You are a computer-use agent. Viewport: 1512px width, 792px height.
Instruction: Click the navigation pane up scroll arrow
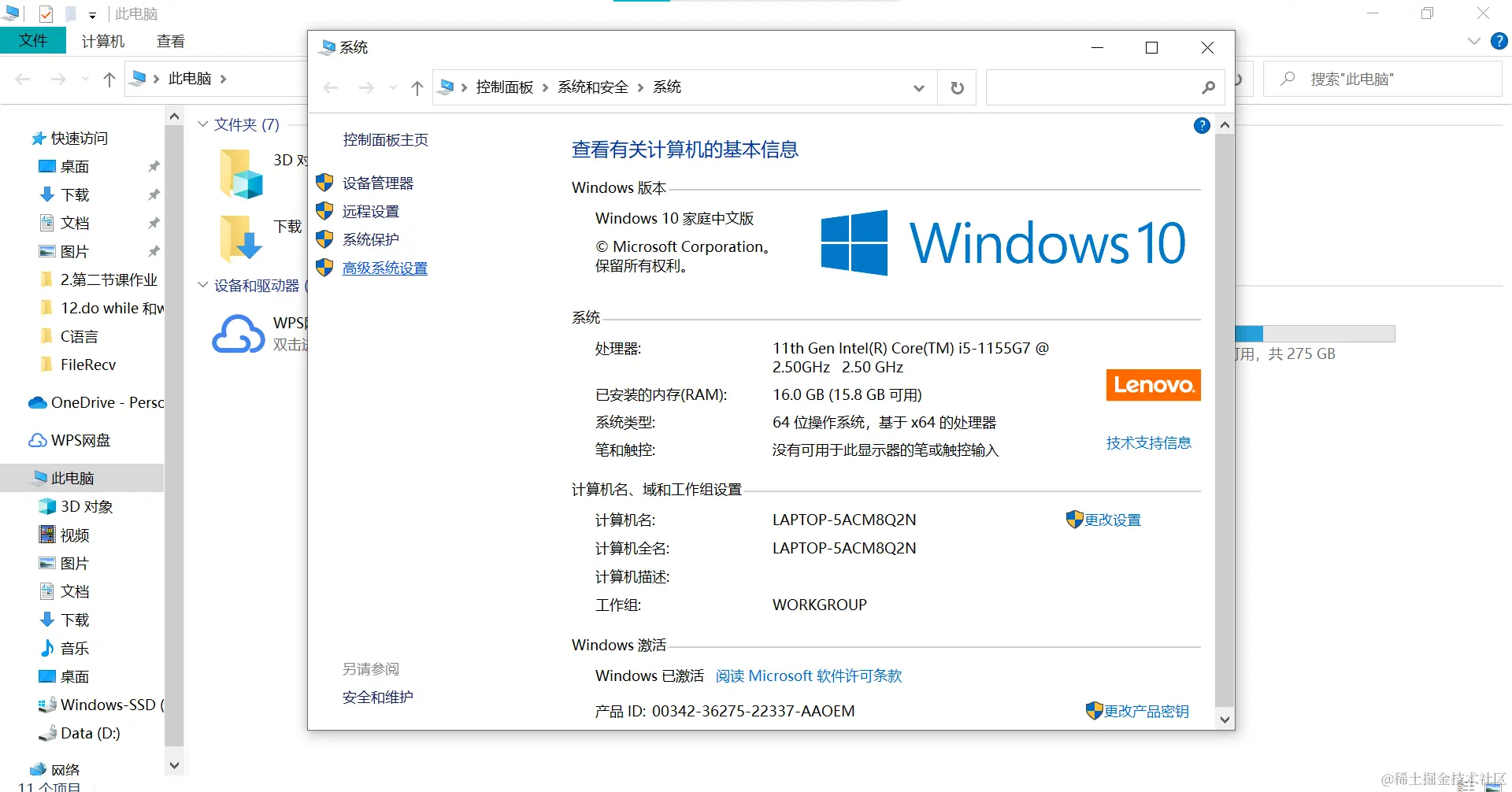click(174, 117)
